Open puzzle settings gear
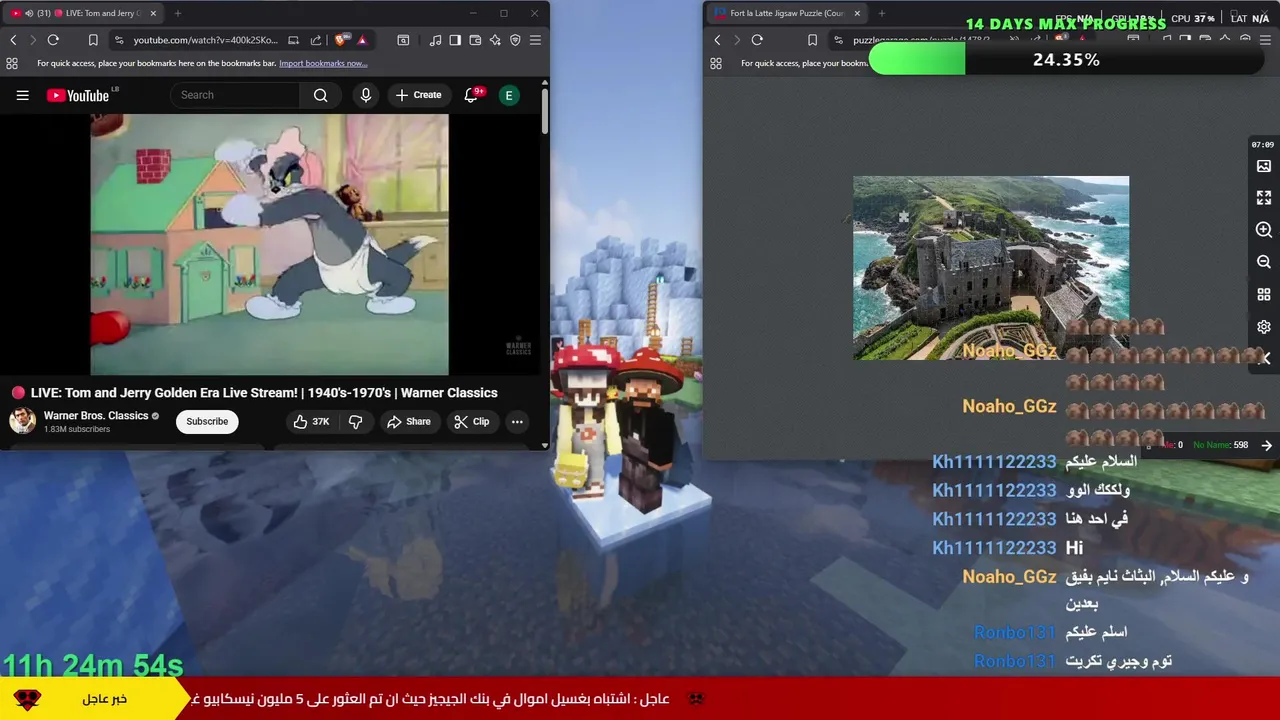The height and width of the screenshot is (720, 1280). [1264, 327]
